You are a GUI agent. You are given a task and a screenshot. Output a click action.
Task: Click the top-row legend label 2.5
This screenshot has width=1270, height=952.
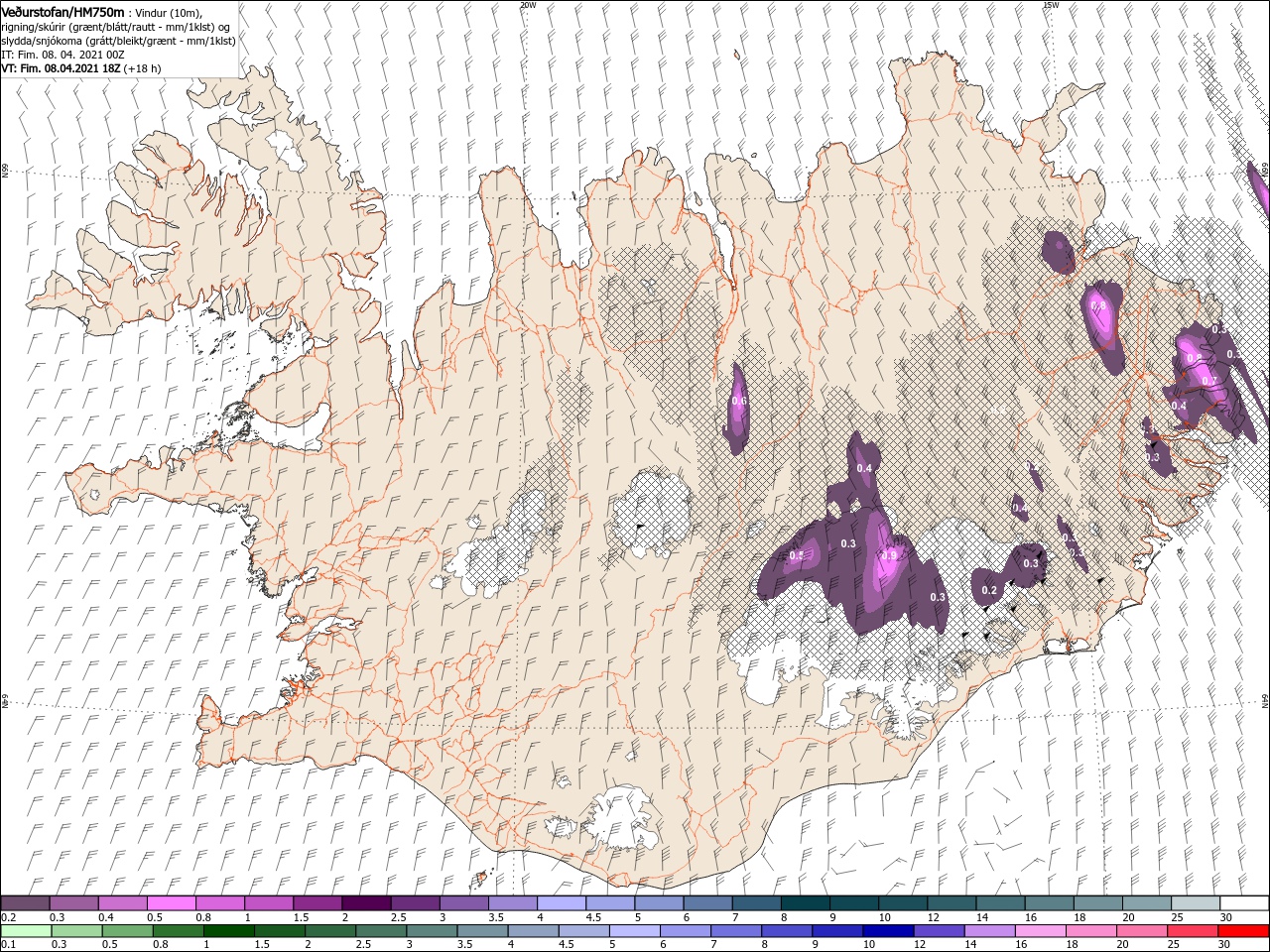click(399, 917)
